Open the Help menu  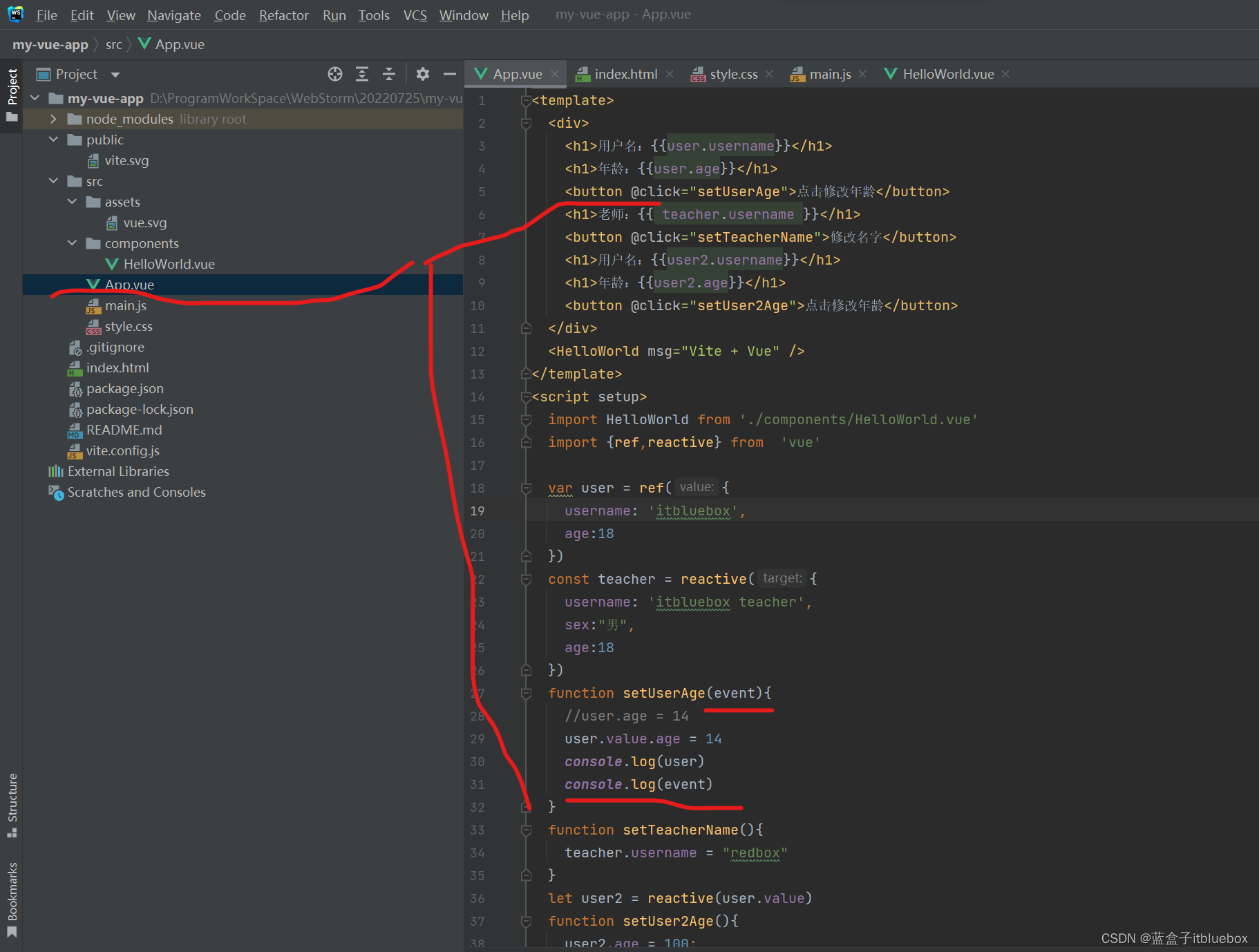pyautogui.click(x=515, y=15)
